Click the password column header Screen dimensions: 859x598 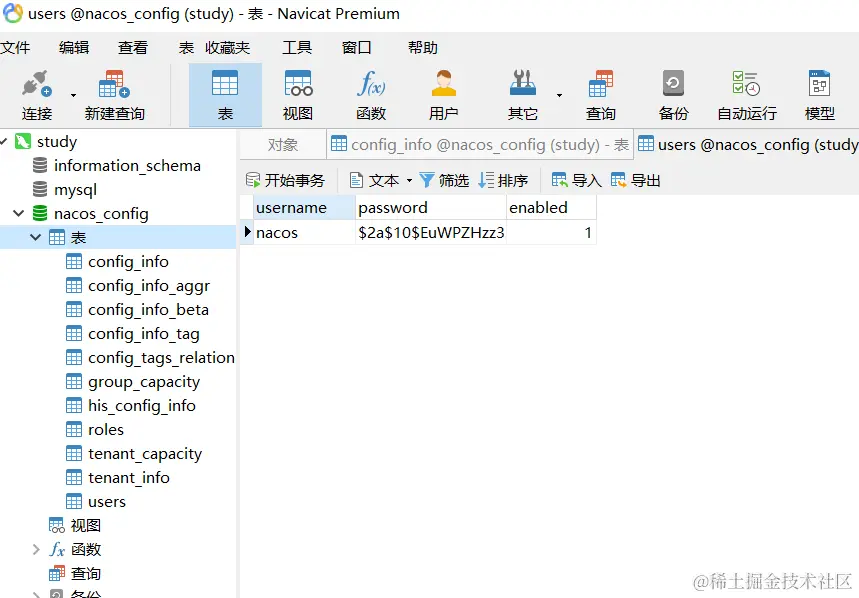431,208
